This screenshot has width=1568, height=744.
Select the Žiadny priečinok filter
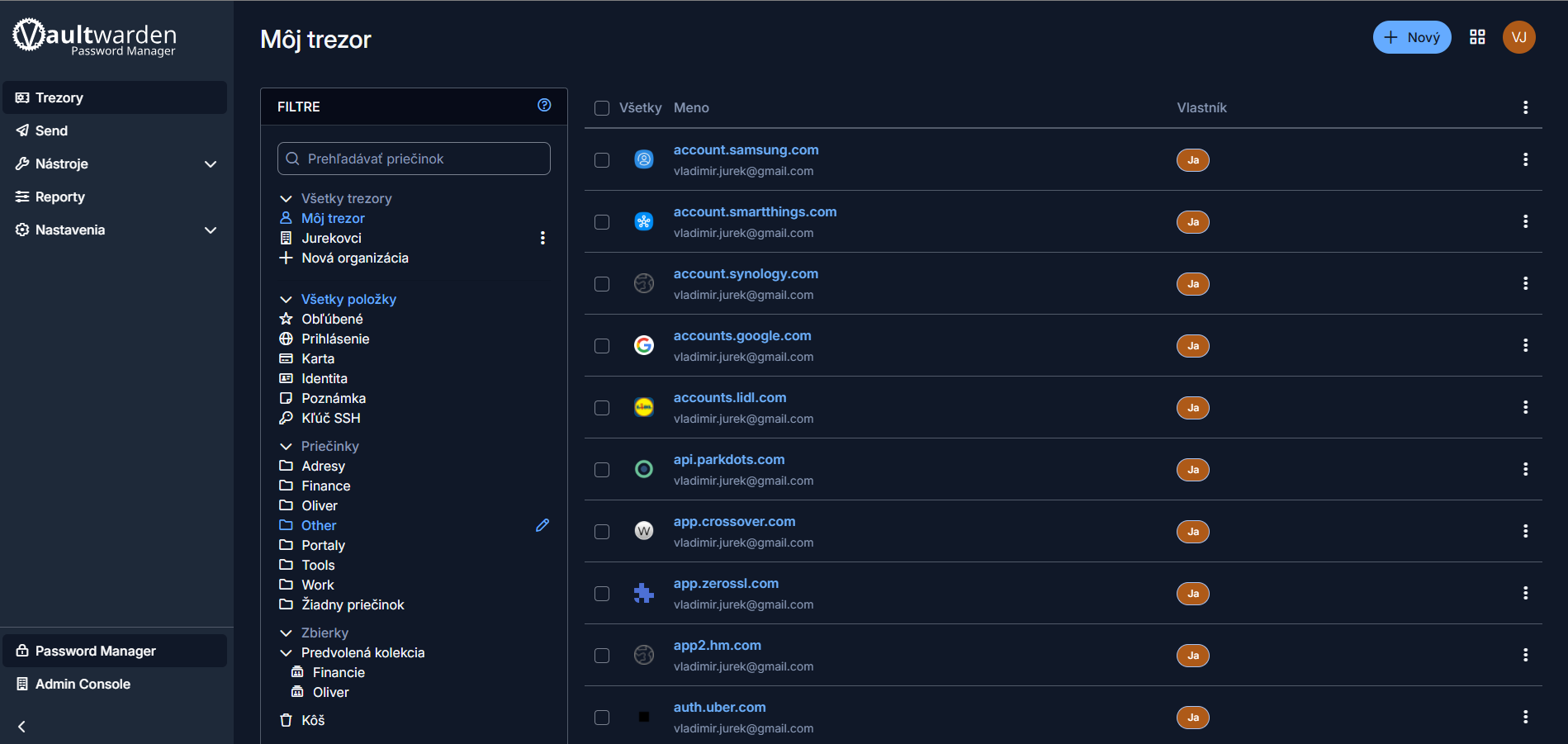click(353, 604)
